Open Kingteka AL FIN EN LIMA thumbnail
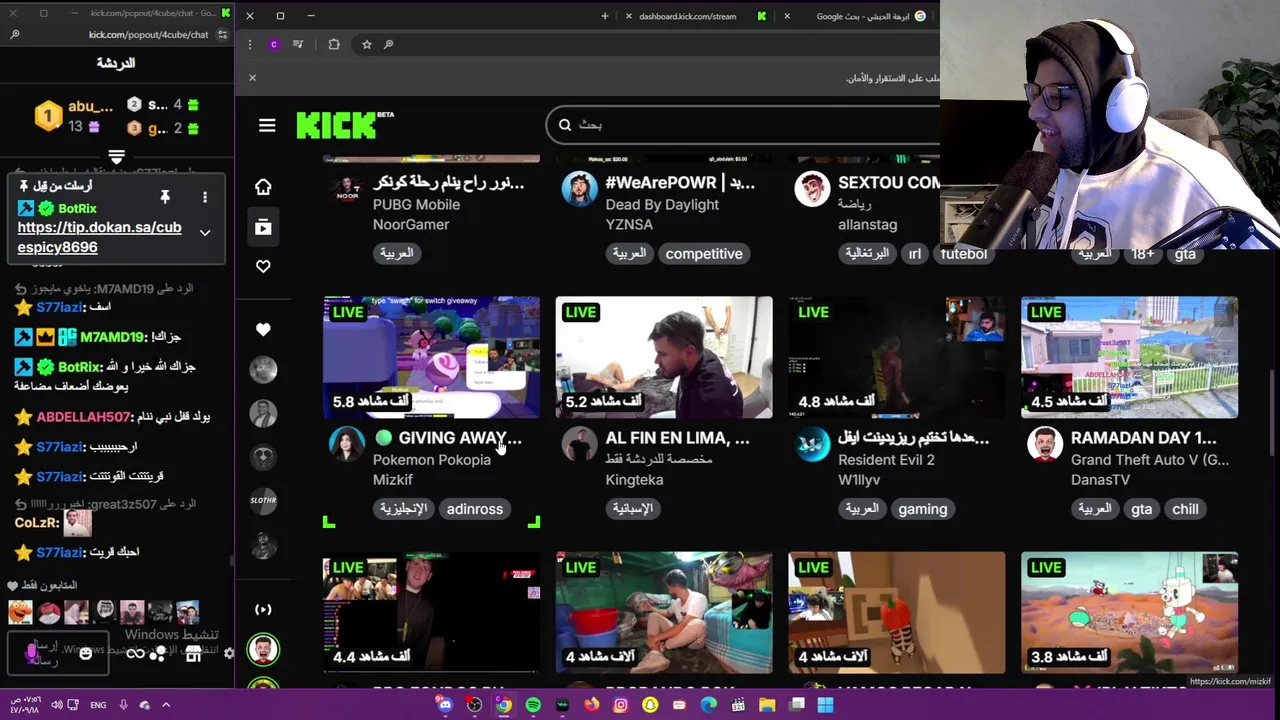Image resolution: width=1280 pixels, height=720 pixels. (664, 357)
